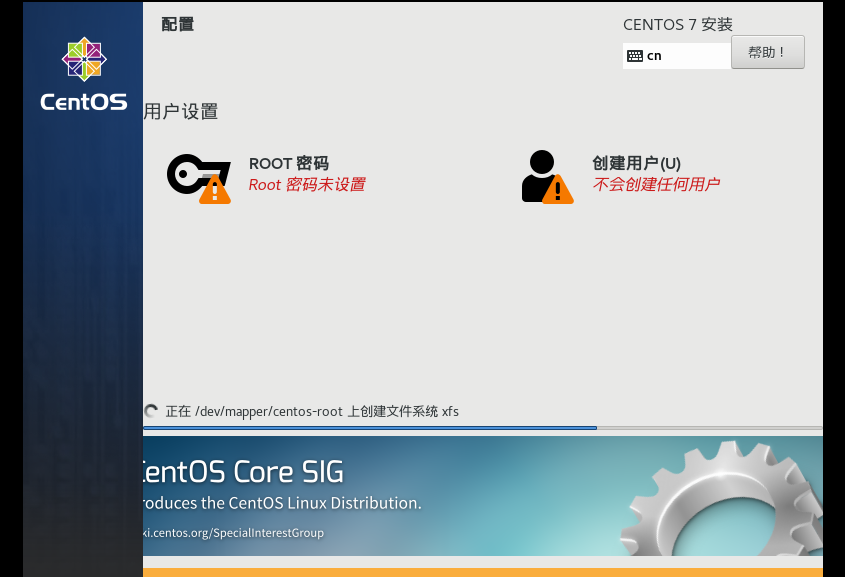Click the create user person icon
Viewport: 845px width, 577px height.
547,177
